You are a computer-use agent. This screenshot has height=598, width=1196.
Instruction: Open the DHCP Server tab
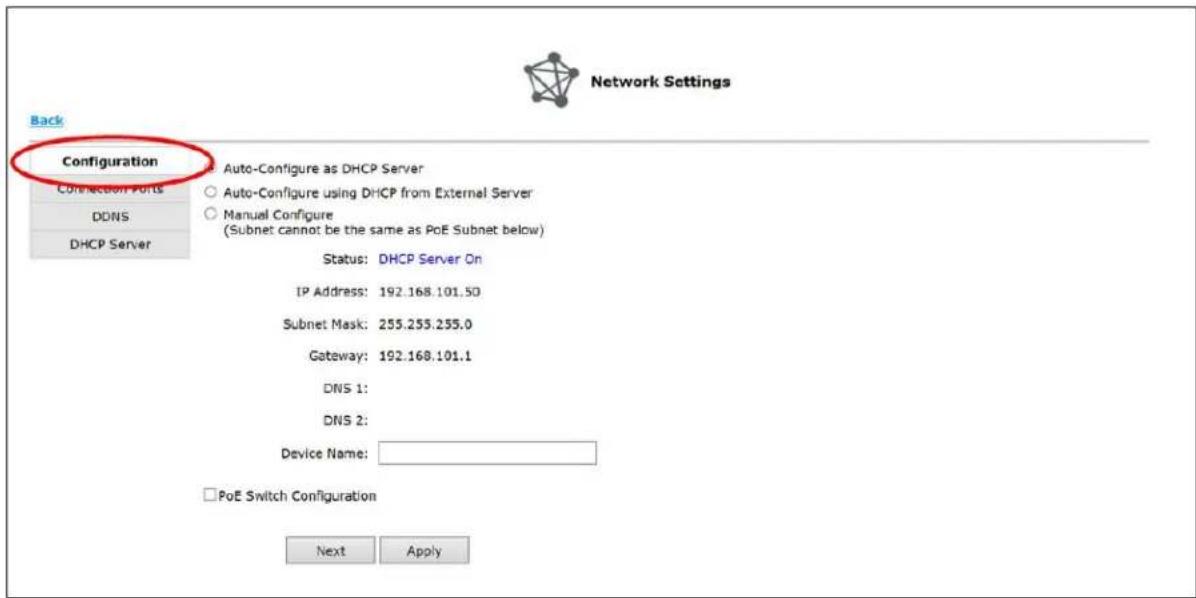(x=110, y=244)
